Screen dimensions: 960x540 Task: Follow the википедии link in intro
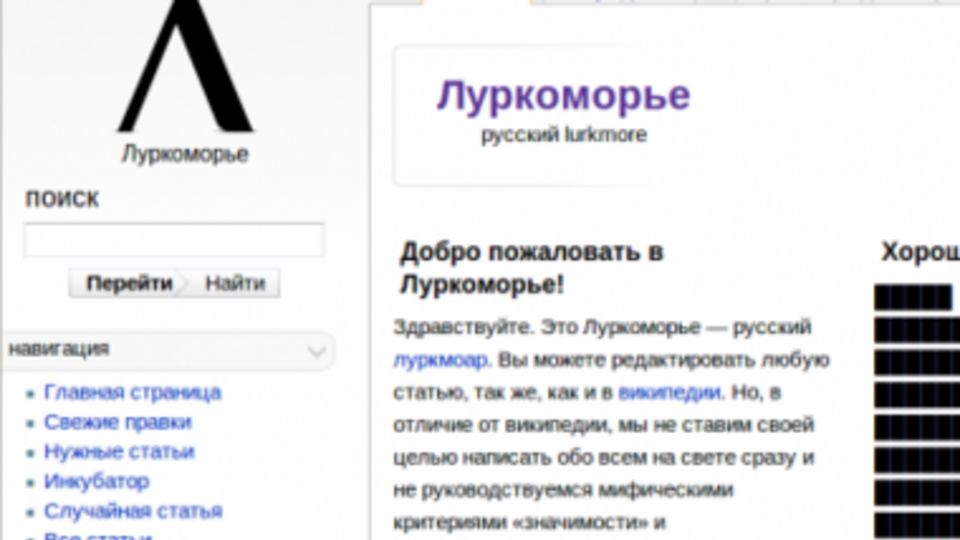669,392
